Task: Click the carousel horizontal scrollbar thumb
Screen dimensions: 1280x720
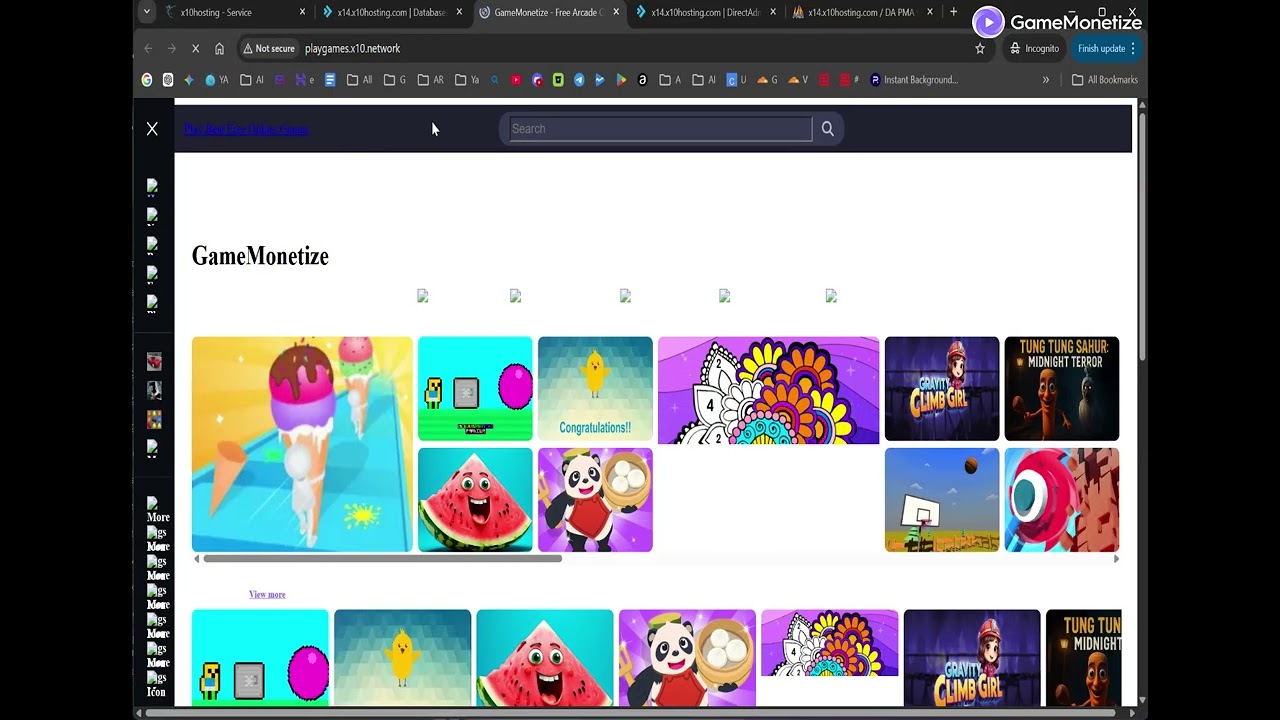Action: (x=382, y=559)
